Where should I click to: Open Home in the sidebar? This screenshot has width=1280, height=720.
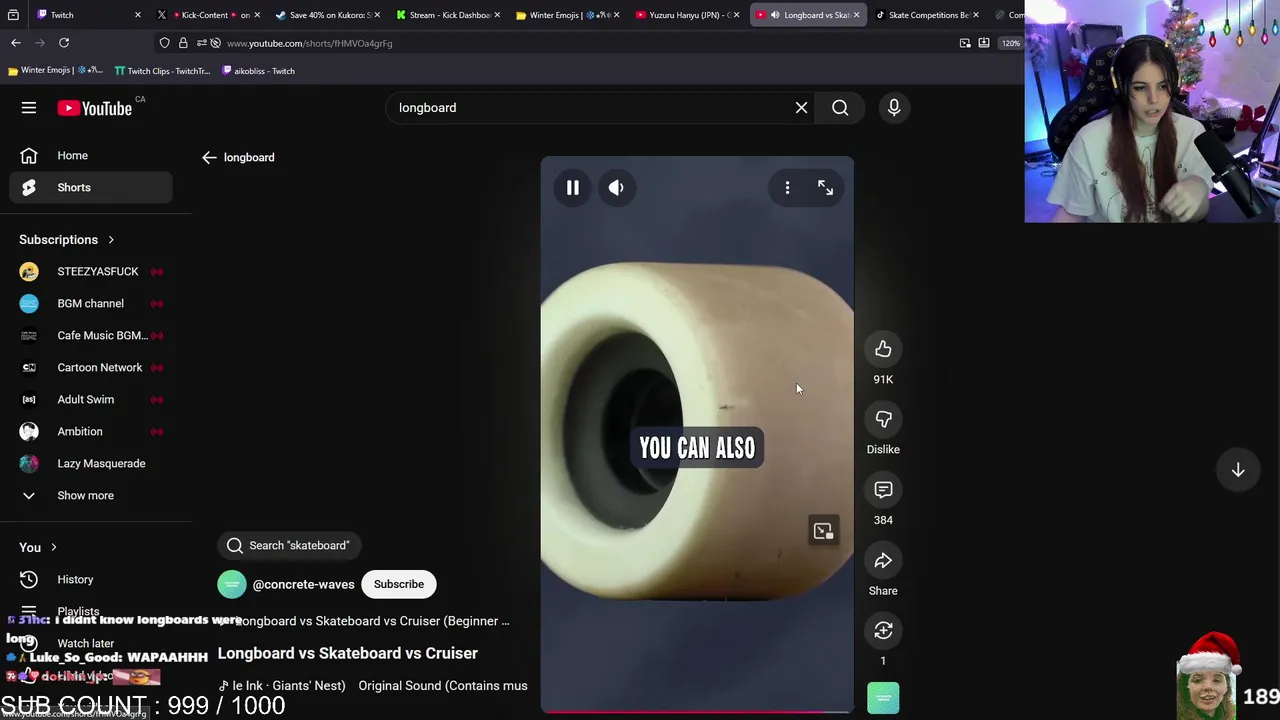(x=91, y=156)
